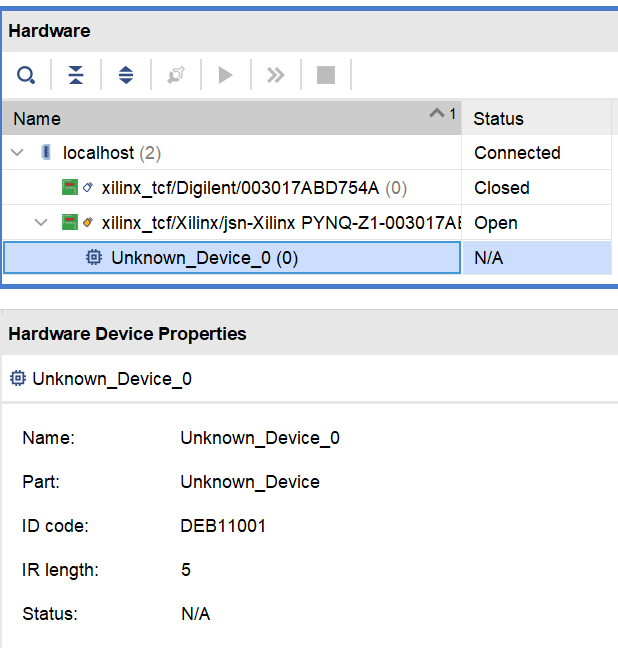Viewport: 618px width, 648px height.
Task: Click the sort ascending arrow in Name header
Action: pyautogui.click(x=437, y=113)
